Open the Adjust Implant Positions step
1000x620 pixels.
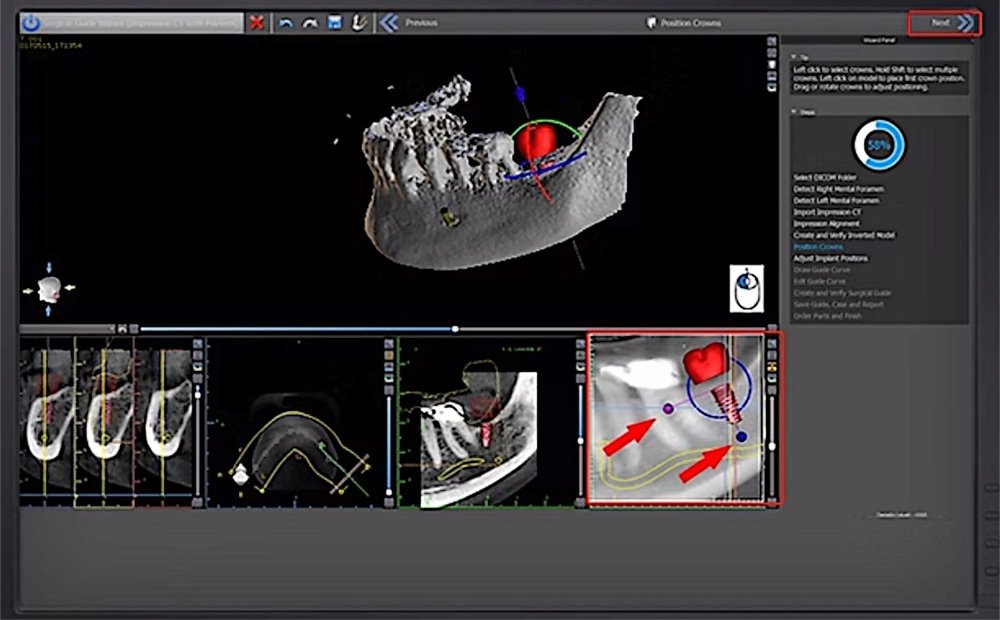pos(830,258)
